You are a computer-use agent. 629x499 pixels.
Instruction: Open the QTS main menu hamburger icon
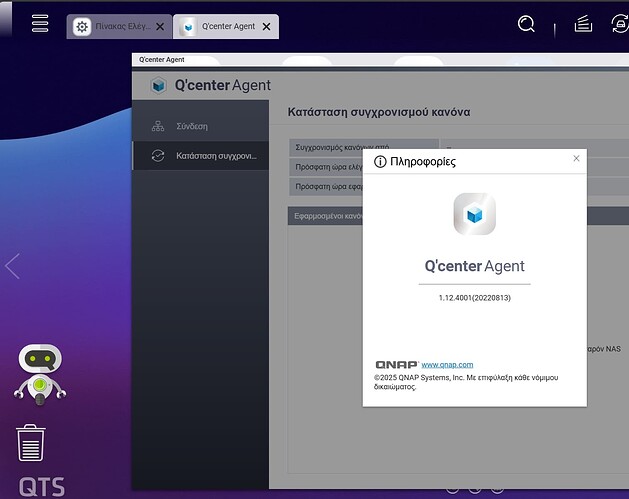(x=40, y=23)
